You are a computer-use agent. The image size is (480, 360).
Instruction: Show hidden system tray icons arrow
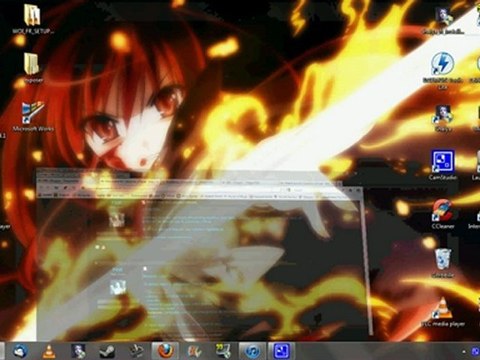[464, 351]
